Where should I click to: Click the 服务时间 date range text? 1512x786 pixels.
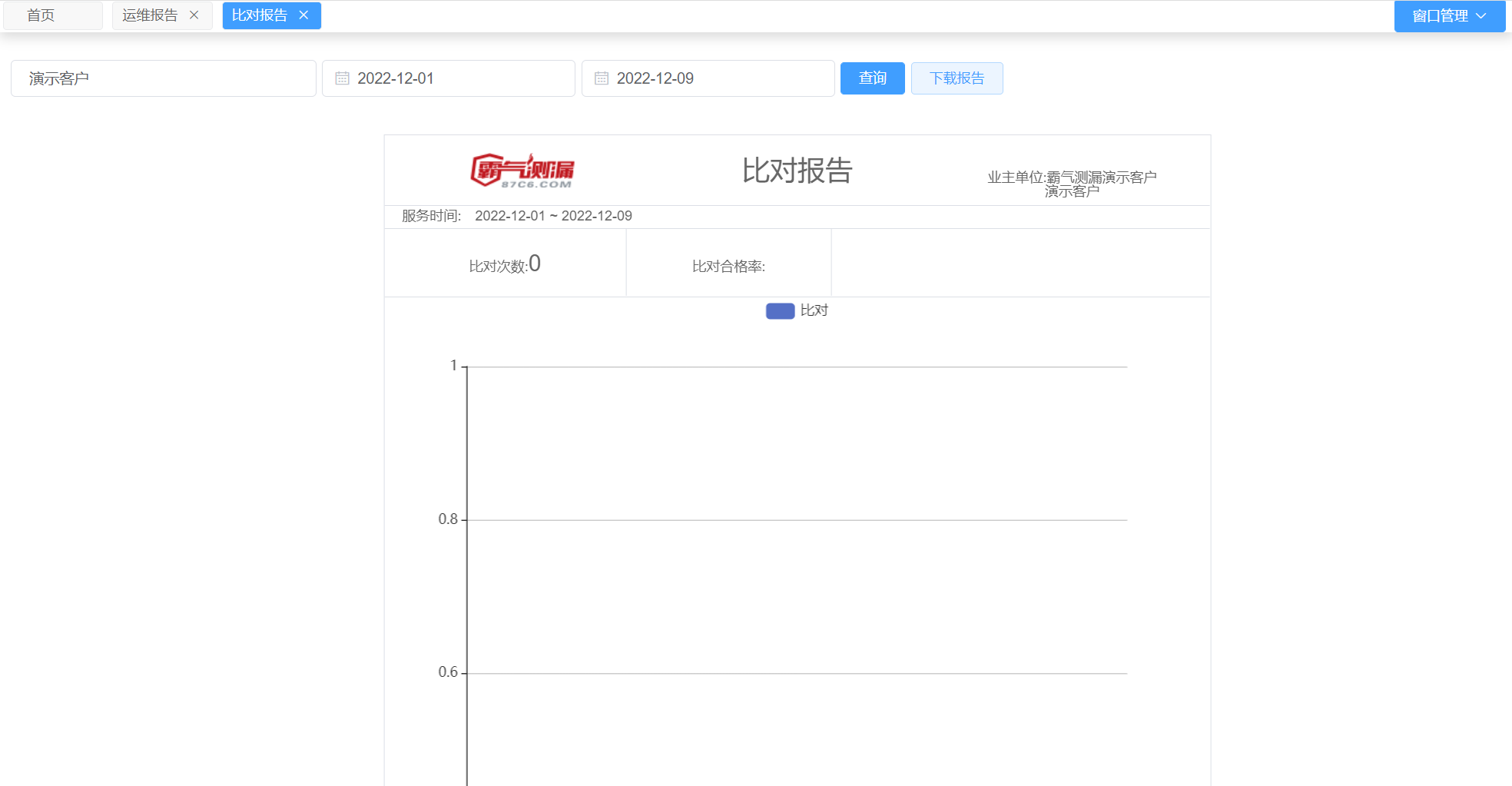(553, 216)
